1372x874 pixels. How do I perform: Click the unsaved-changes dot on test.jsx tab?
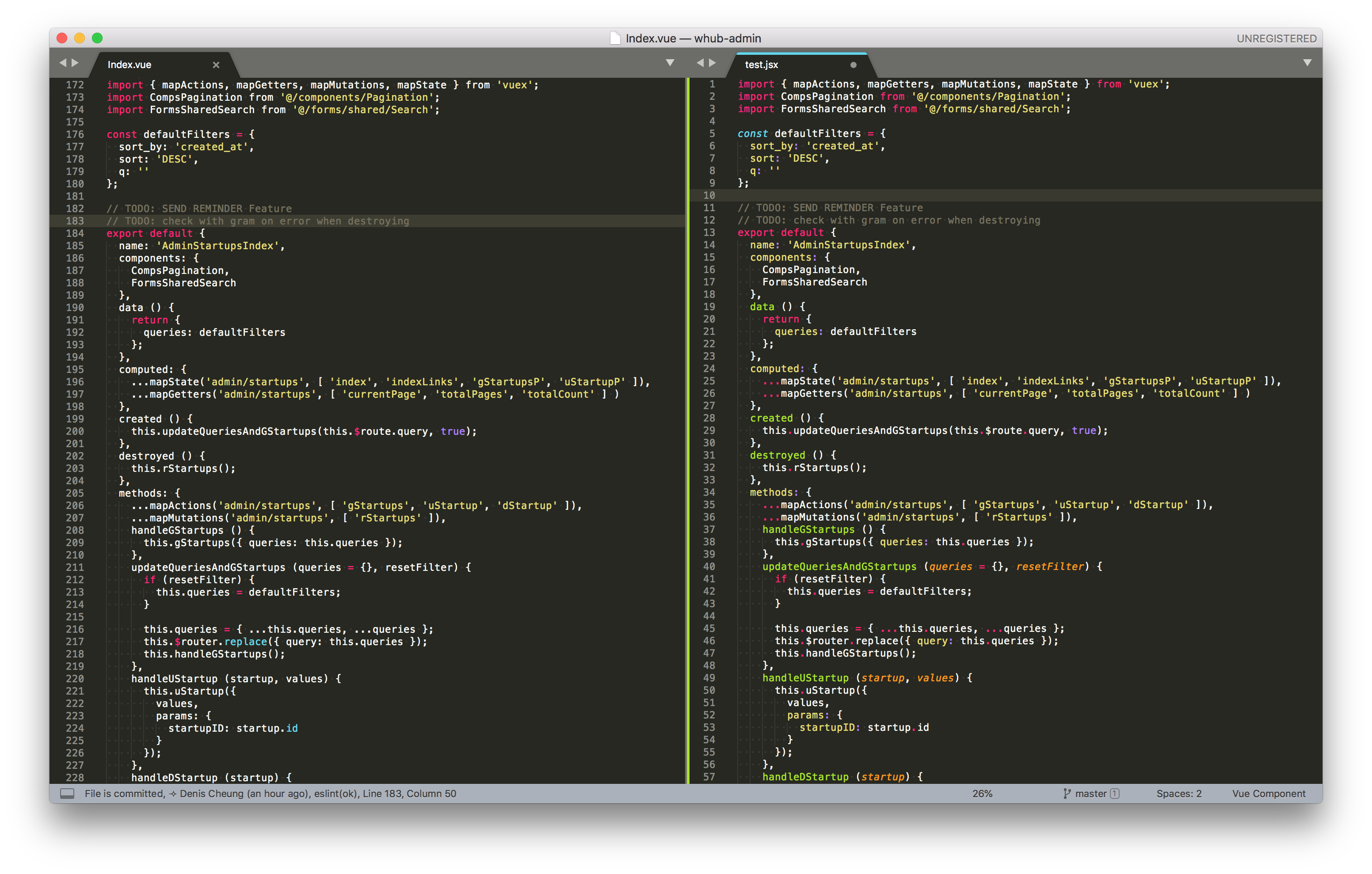point(854,65)
